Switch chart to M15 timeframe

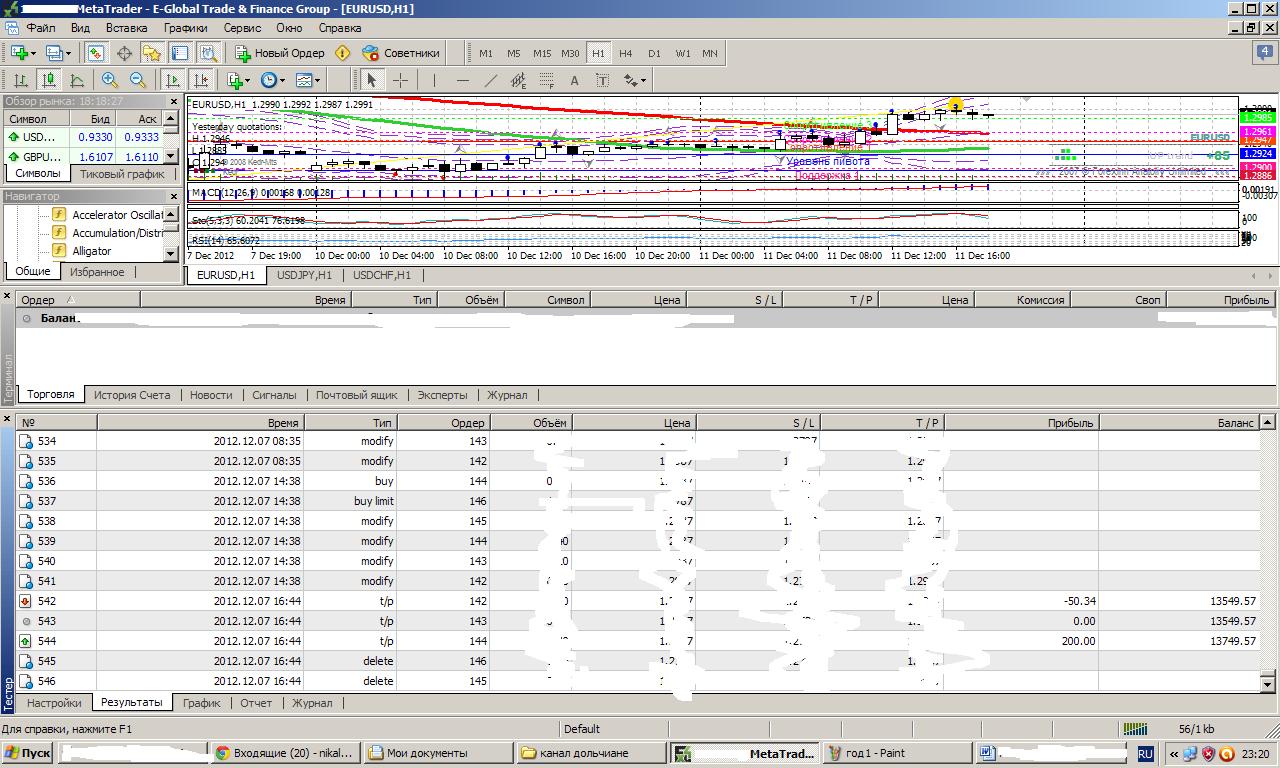[542, 53]
